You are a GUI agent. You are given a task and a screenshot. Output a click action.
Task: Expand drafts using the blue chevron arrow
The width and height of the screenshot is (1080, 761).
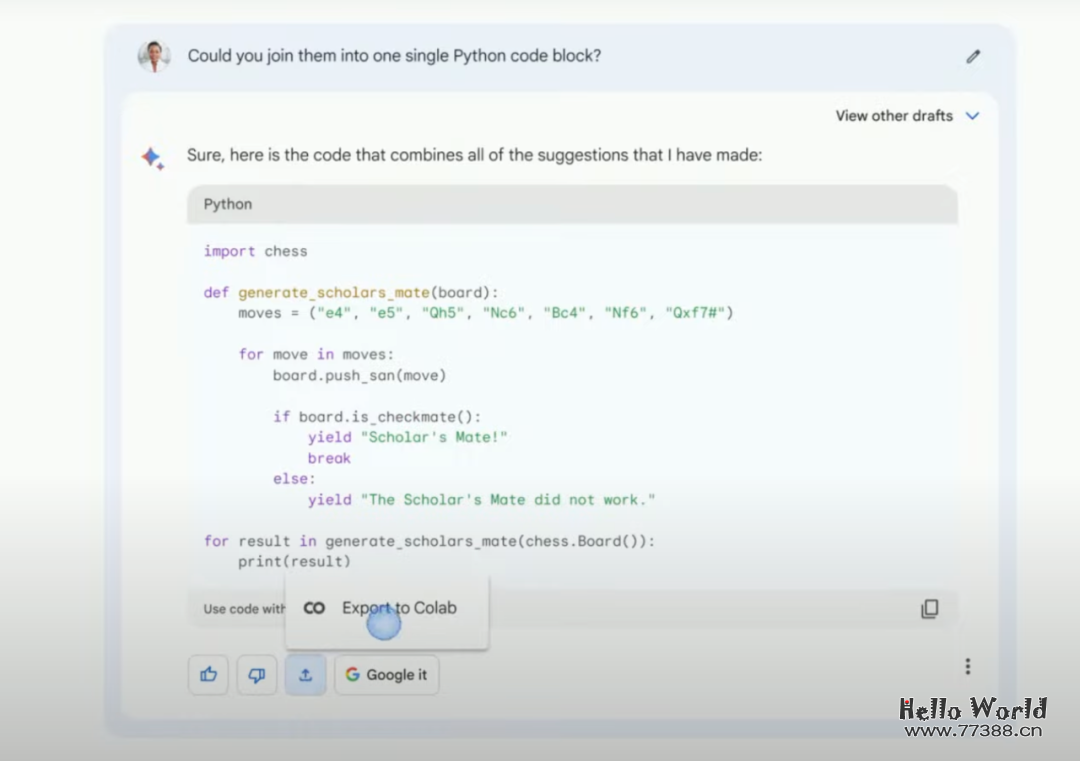(x=972, y=116)
